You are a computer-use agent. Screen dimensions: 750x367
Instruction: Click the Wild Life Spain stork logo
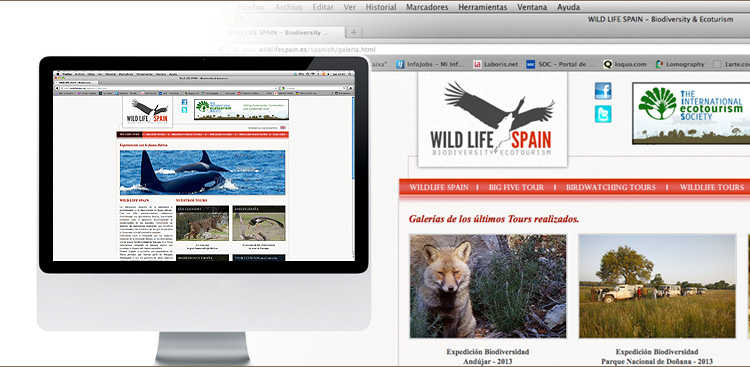[492, 119]
